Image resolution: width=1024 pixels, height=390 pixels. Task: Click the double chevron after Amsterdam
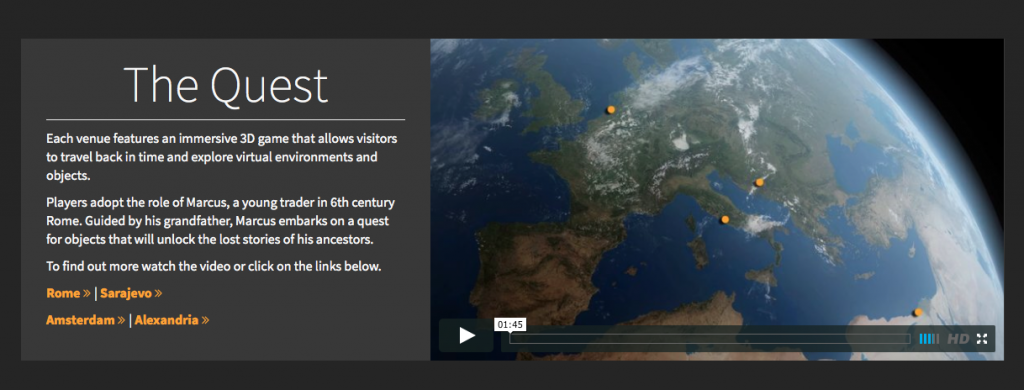[x=121, y=321]
